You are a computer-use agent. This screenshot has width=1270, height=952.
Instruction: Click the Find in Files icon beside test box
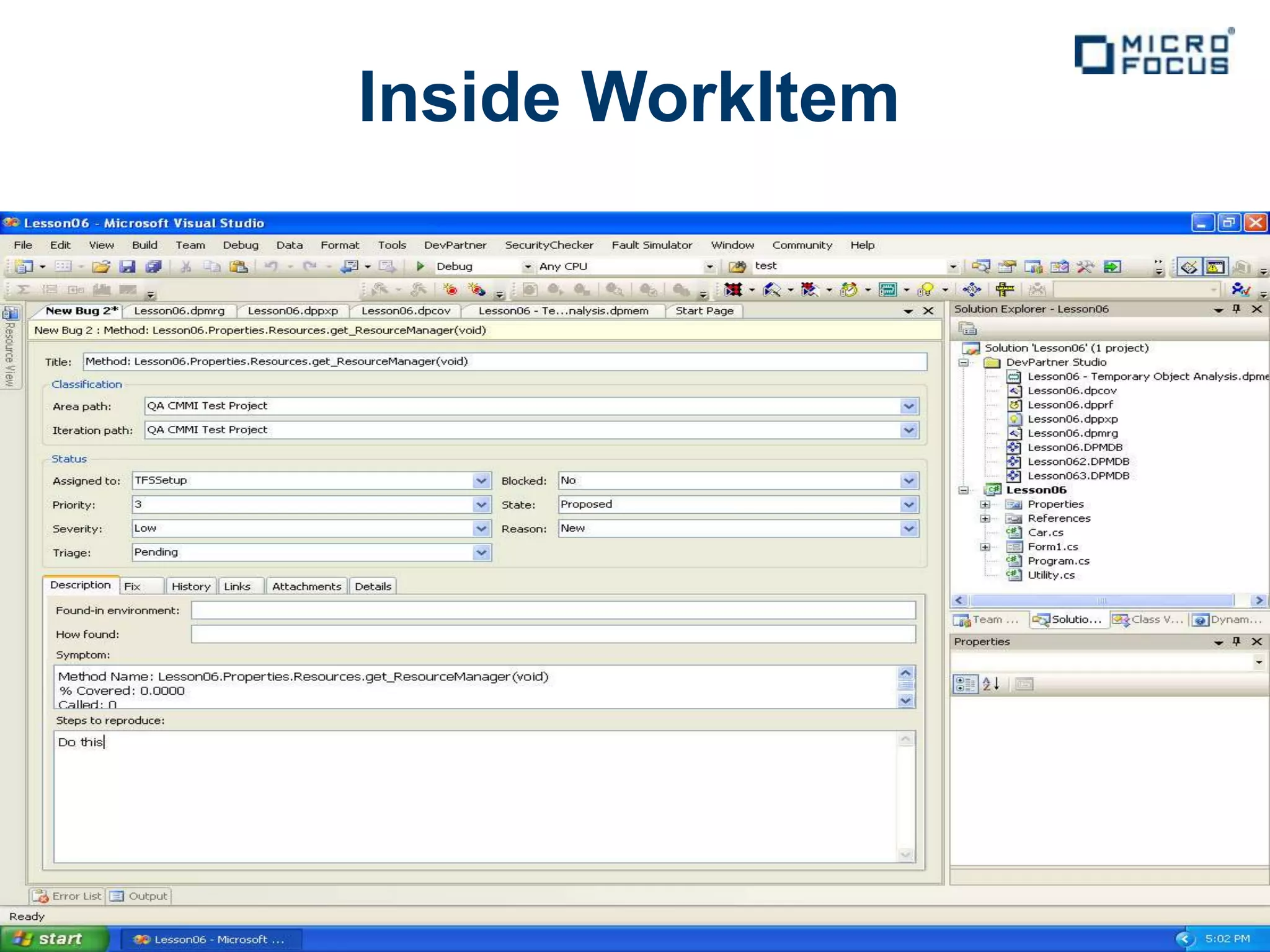pos(737,267)
